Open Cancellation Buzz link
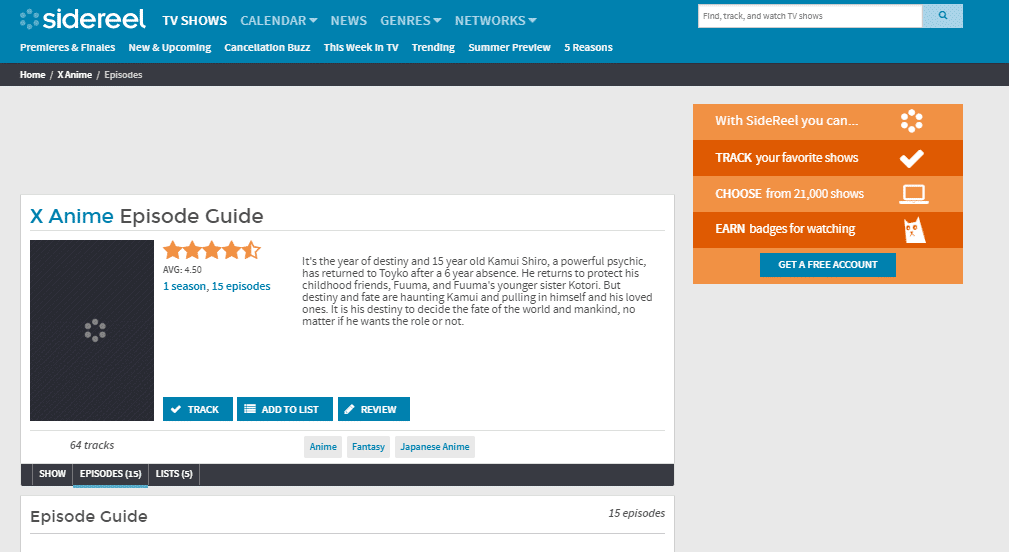1009x552 pixels. (x=267, y=48)
